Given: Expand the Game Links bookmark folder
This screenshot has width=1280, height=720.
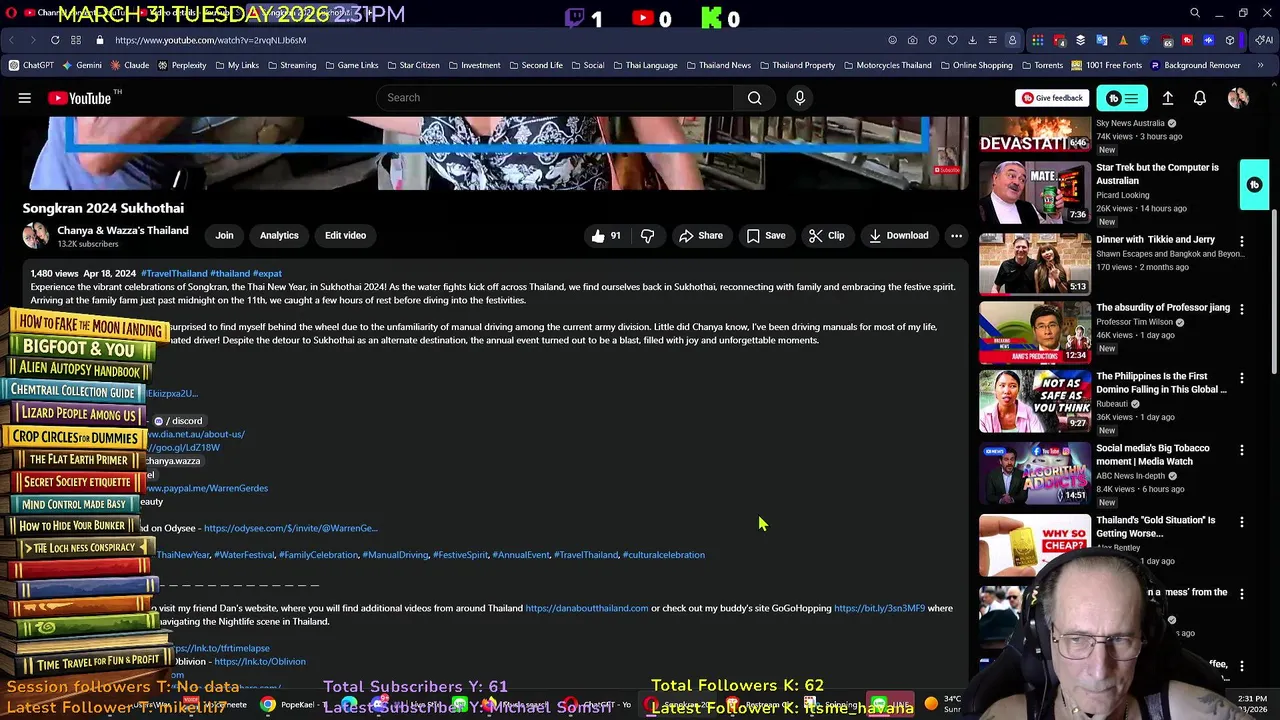Looking at the screenshot, I should [x=351, y=65].
